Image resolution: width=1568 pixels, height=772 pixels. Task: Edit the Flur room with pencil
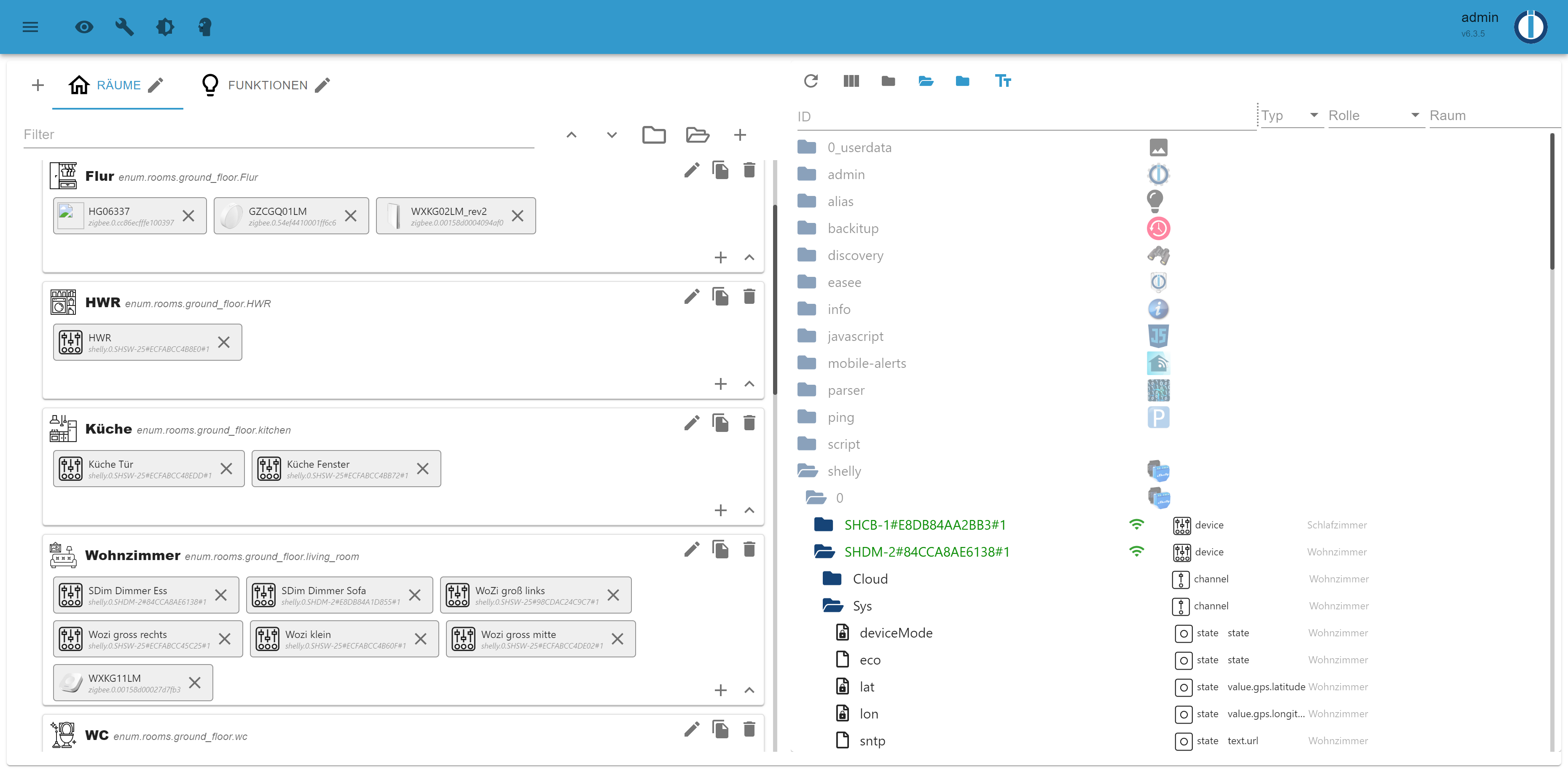(x=691, y=170)
